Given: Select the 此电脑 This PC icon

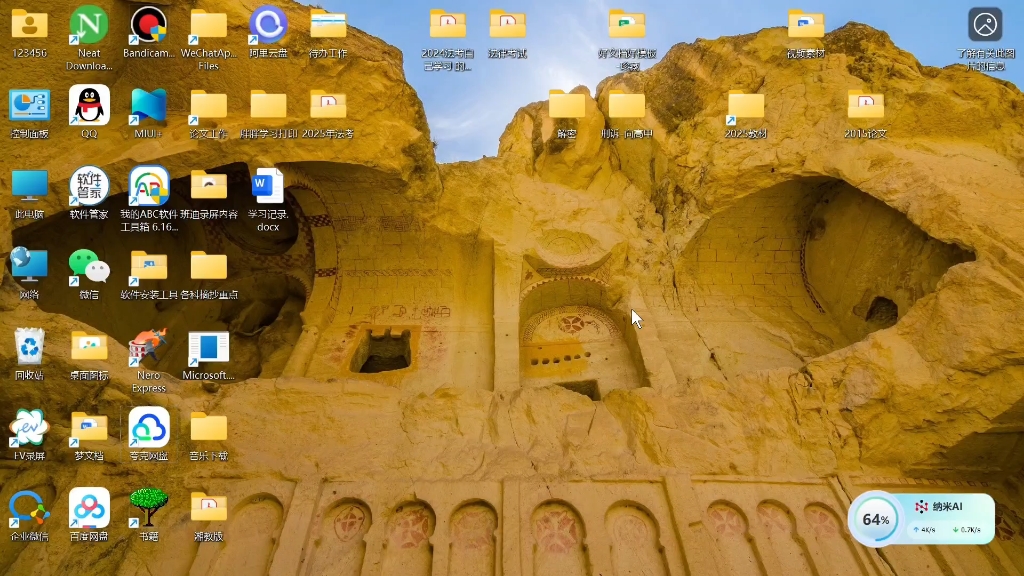Looking at the screenshot, I should 29,186.
